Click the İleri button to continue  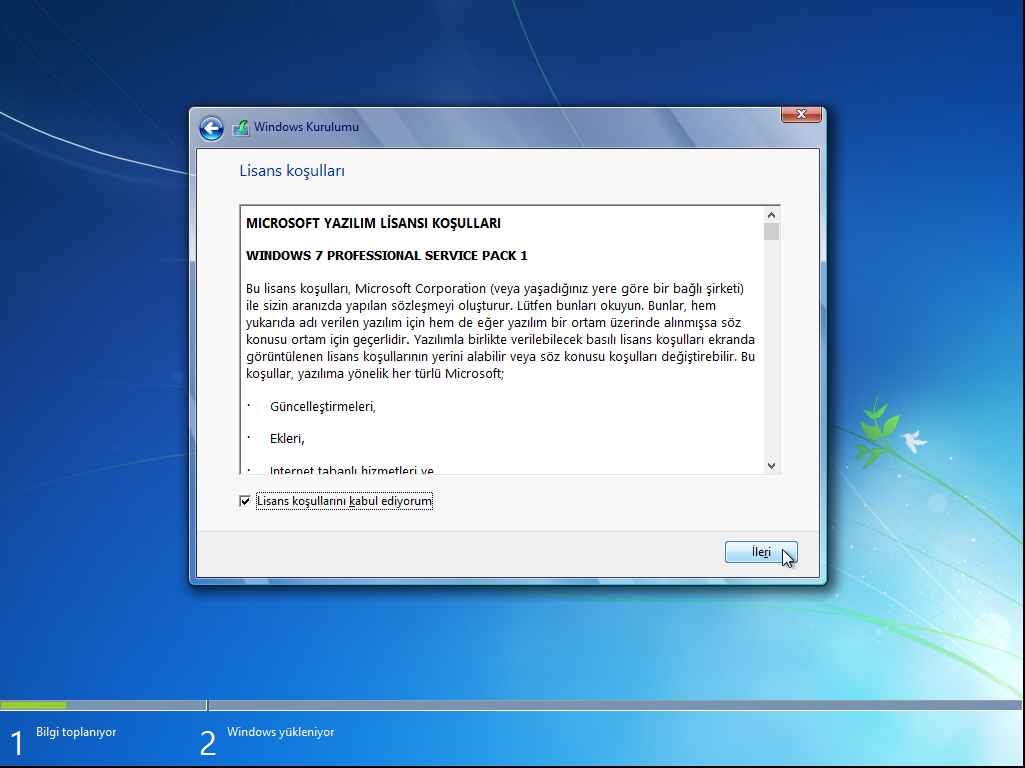coord(761,552)
